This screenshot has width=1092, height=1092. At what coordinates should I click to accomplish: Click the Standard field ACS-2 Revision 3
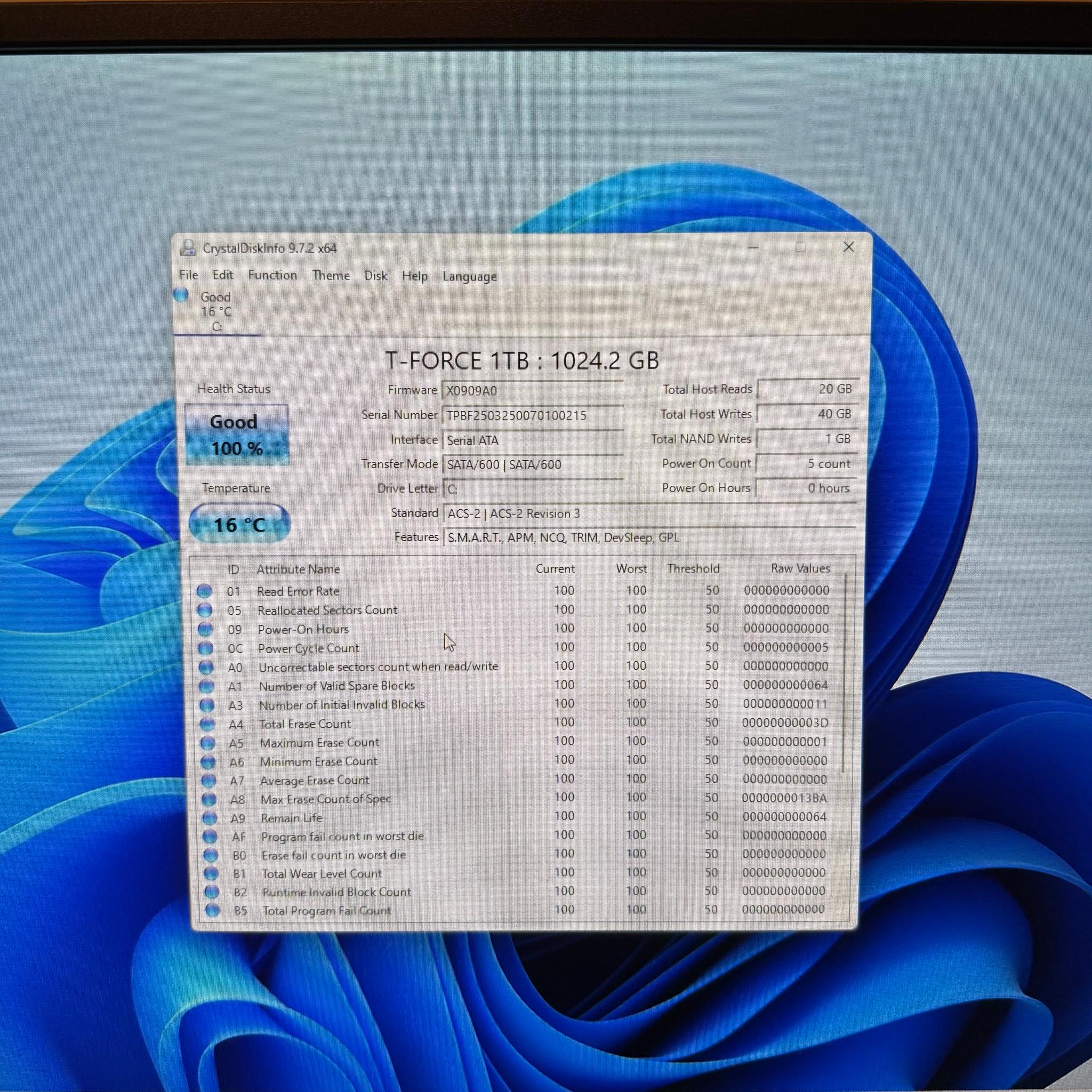pos(649,513)
